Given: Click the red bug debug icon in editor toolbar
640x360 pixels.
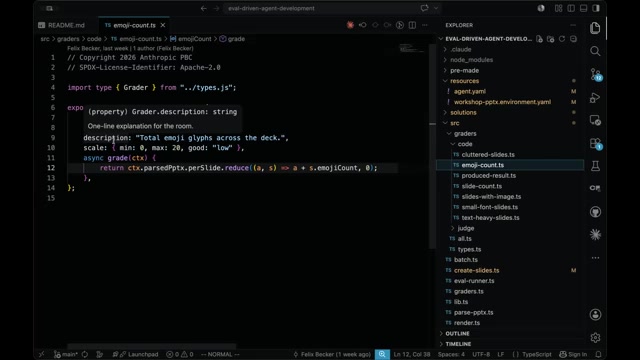Looking at the screenshot, I should [350, 25].
